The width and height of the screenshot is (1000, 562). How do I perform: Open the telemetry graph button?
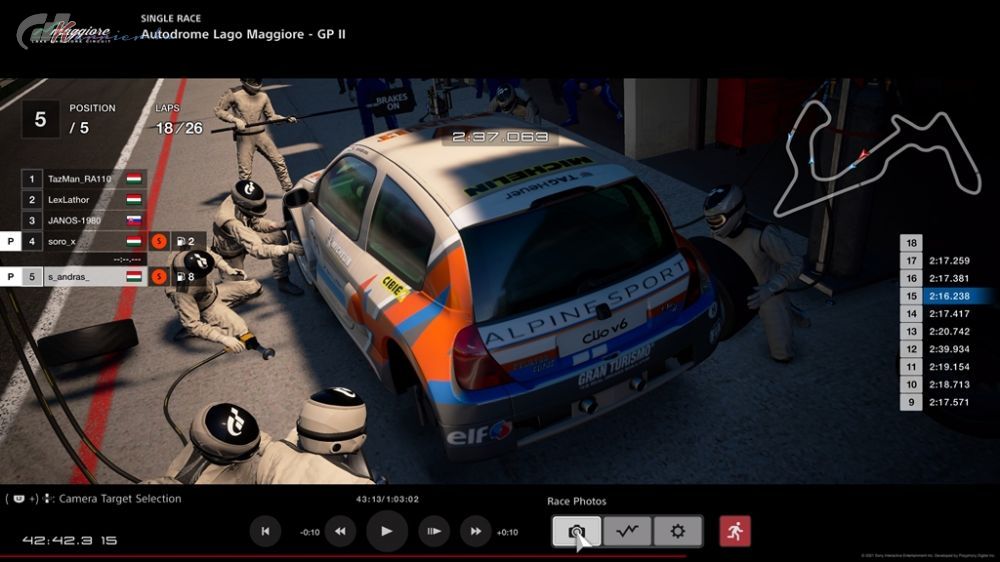pyautogui.click(x=627, y=531)
